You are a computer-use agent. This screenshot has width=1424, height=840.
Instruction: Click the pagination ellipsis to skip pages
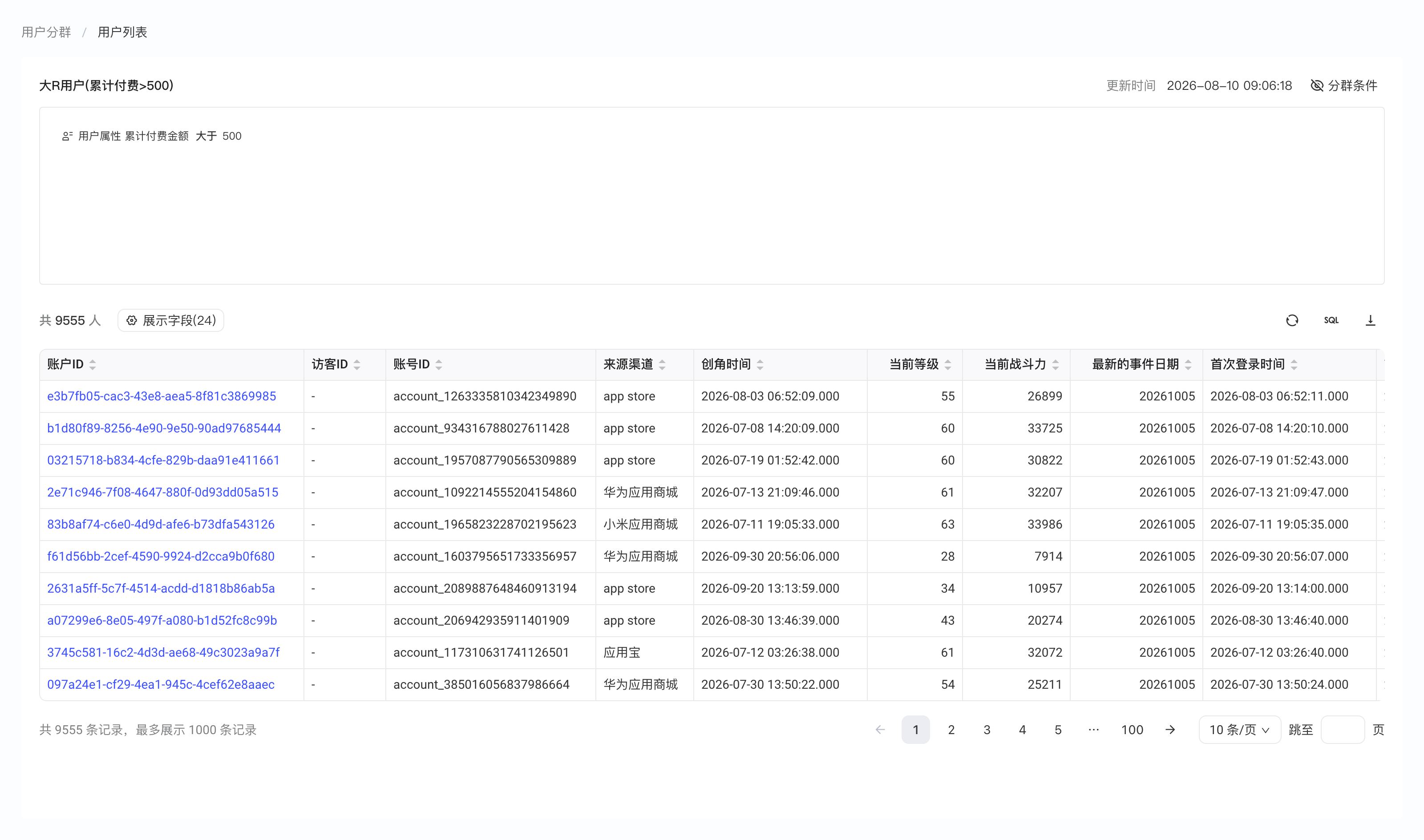tap(1093, 730)
